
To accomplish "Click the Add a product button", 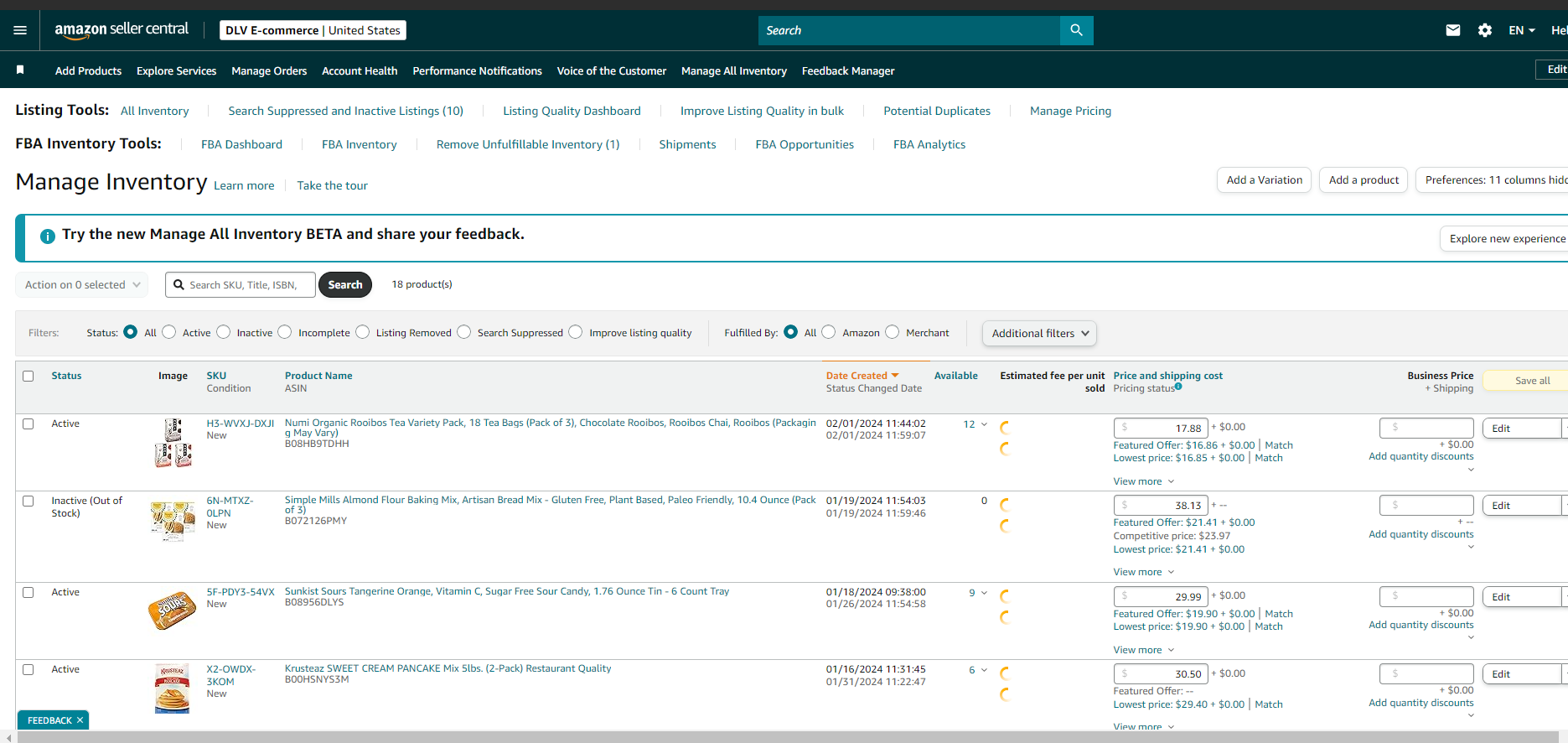I will [1364, 180].
